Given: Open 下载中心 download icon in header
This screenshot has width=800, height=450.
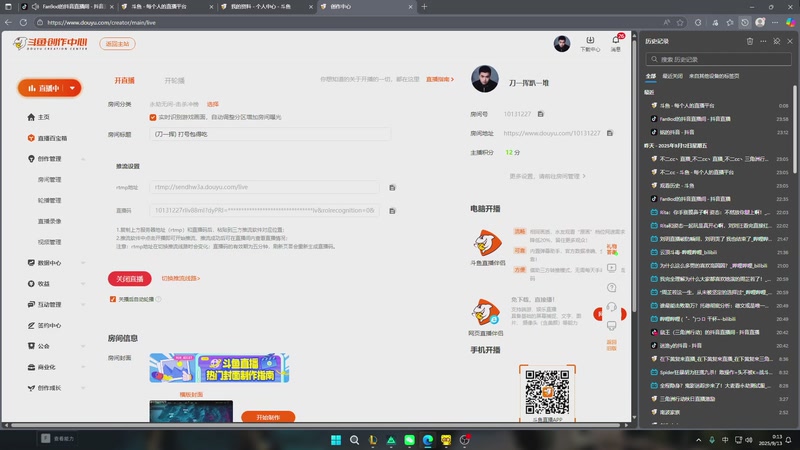Looking at the screenshot, I should point(590,44).
